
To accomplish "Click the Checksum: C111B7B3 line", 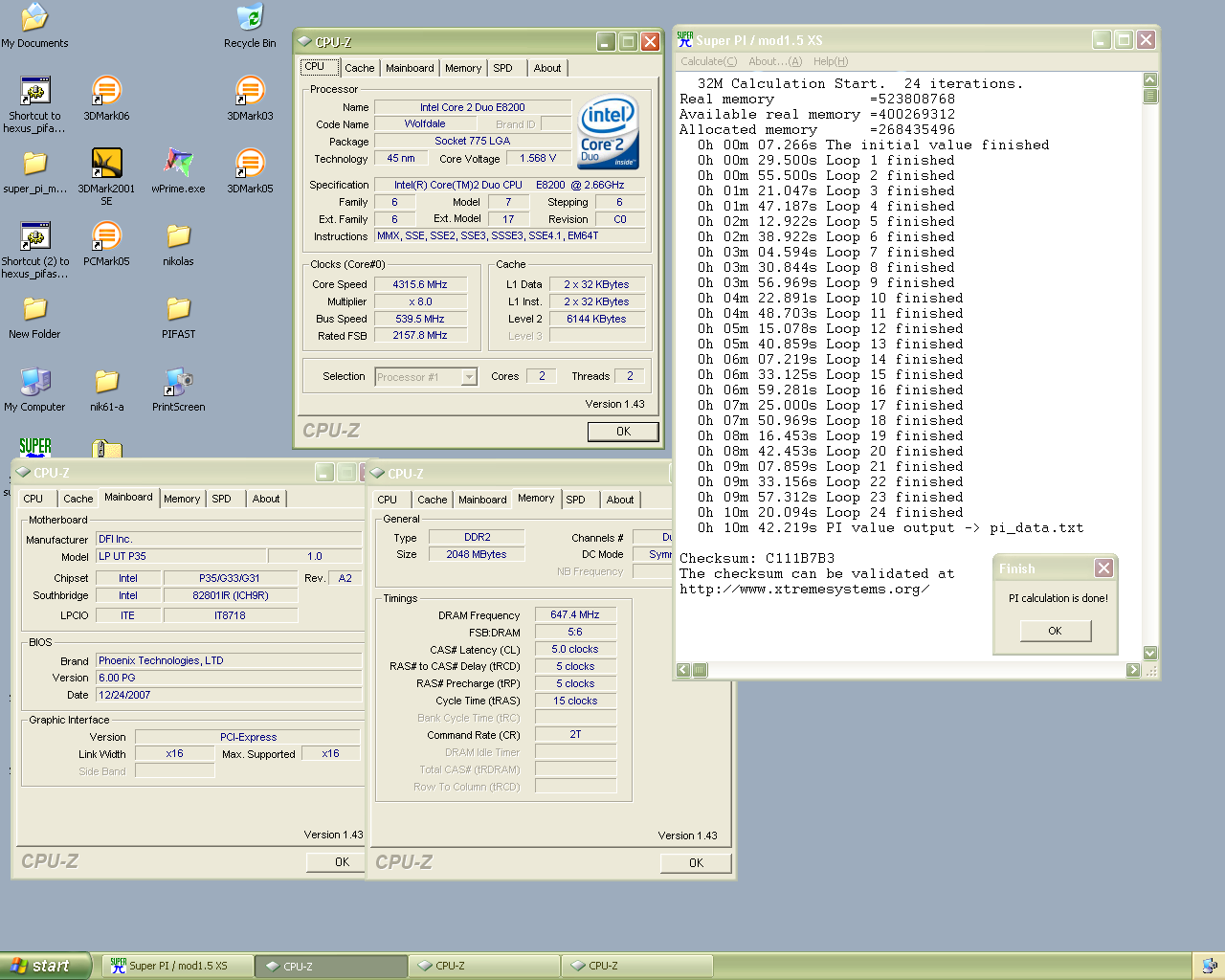I will click(757, 558).
